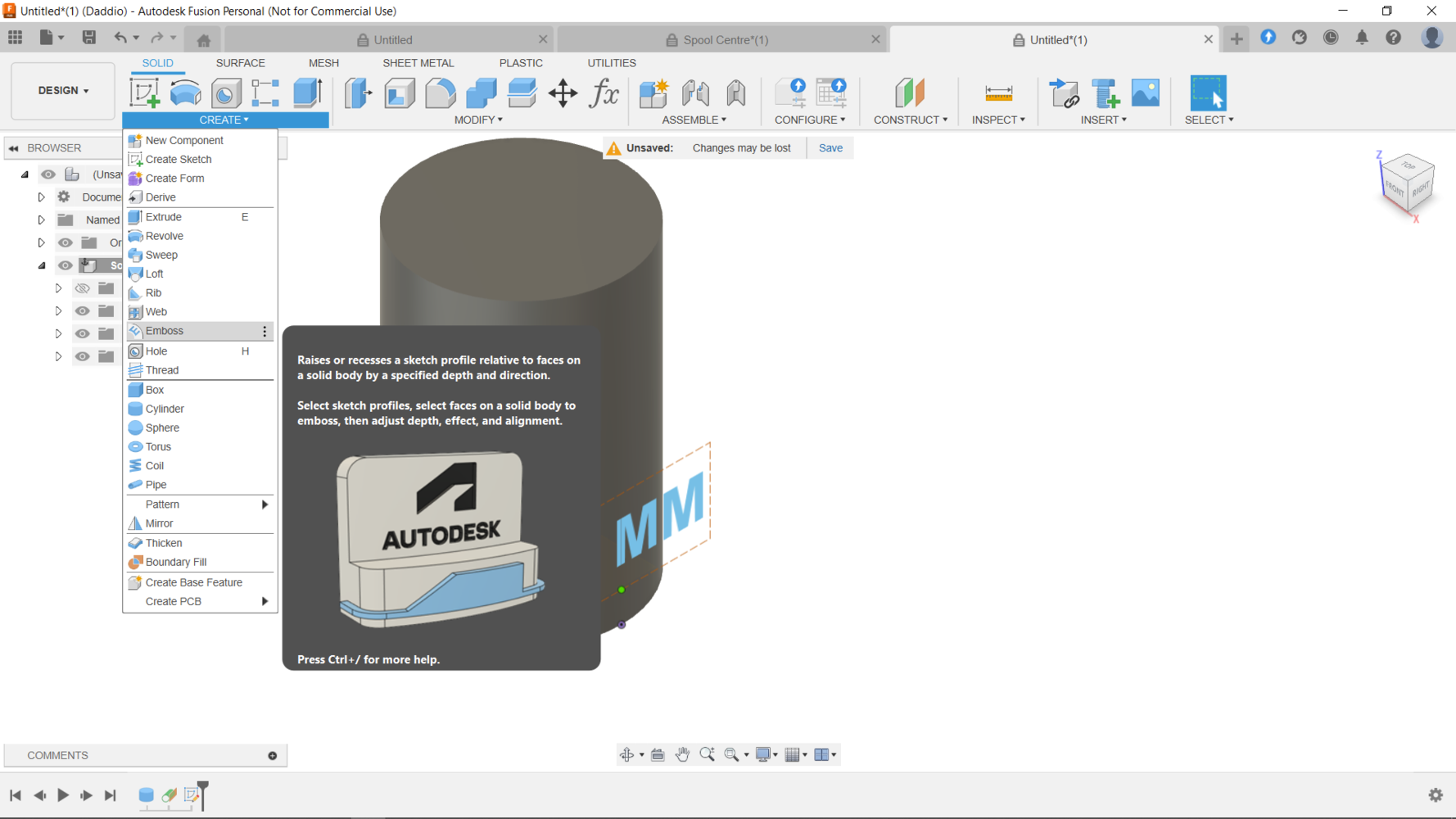The height and width of the screenshot is (819, 1456).
Task: Click the Fillet tool icon
Action: pyautogui.click(x=440, y=93)
